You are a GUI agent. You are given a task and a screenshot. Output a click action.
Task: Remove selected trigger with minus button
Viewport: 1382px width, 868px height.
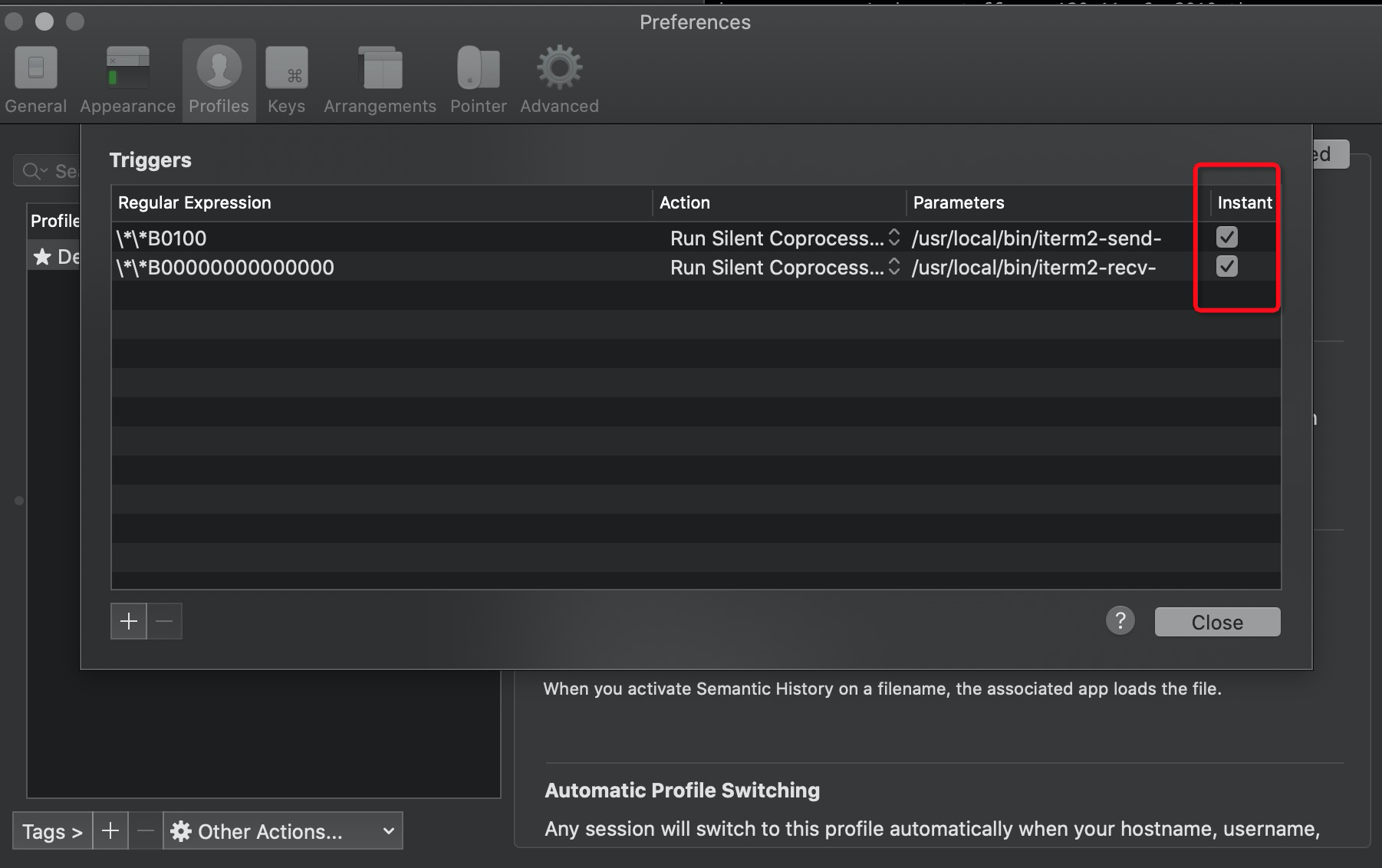(164, 621)
